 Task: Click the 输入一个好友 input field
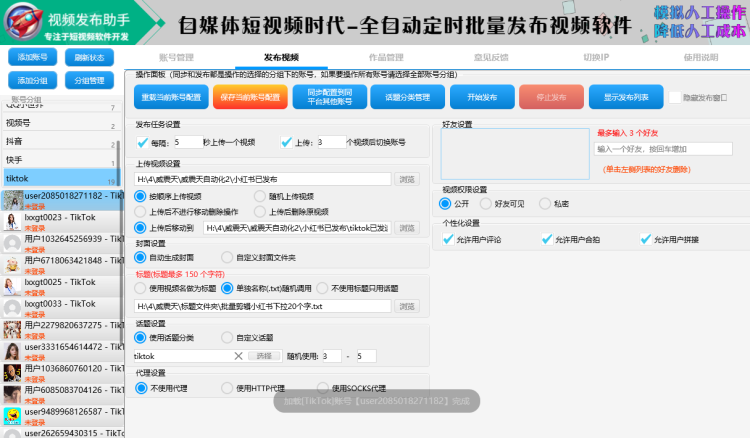pyautogui.click(x=663, y=149)
